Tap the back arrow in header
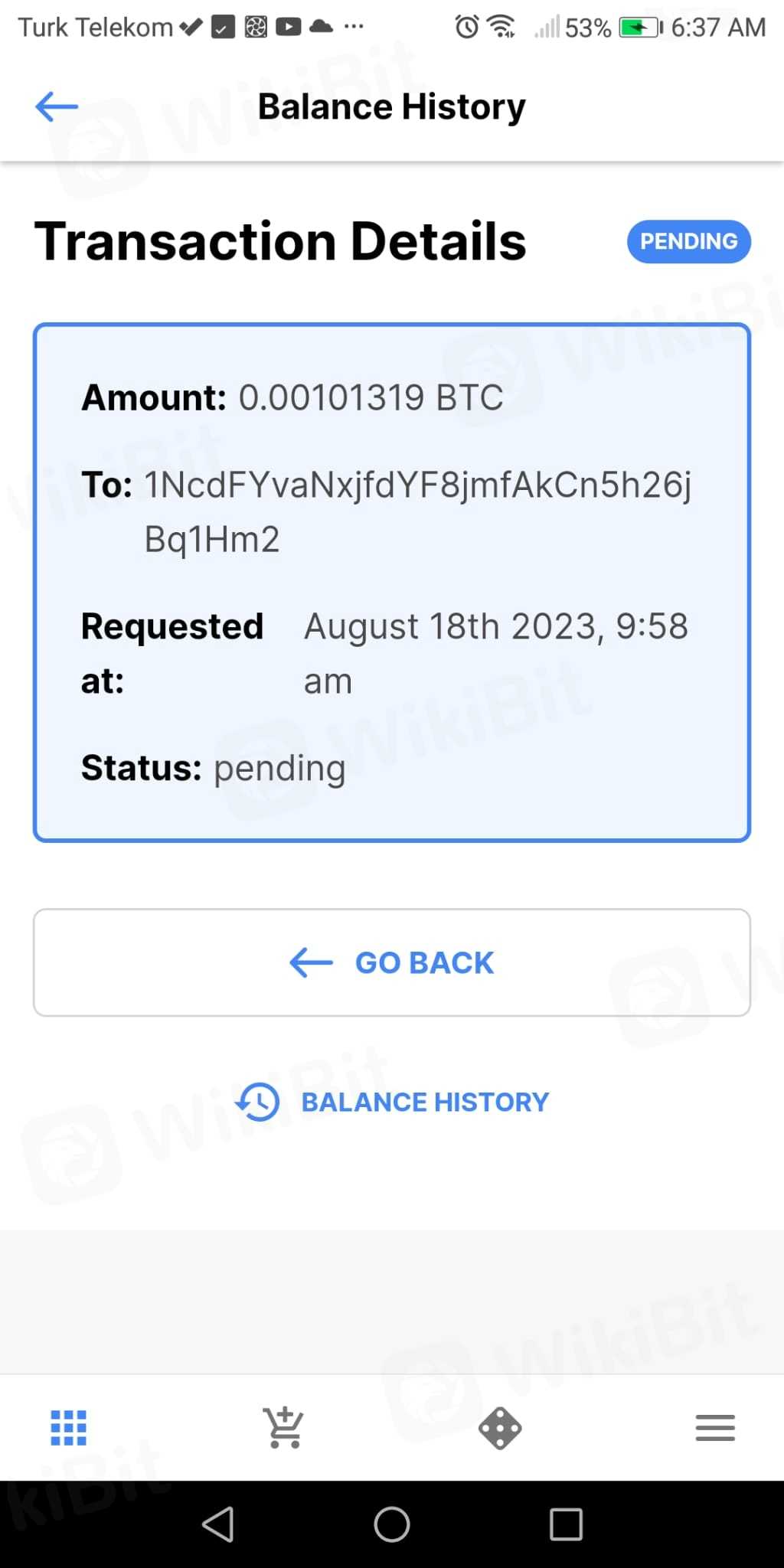 [57, 107]
